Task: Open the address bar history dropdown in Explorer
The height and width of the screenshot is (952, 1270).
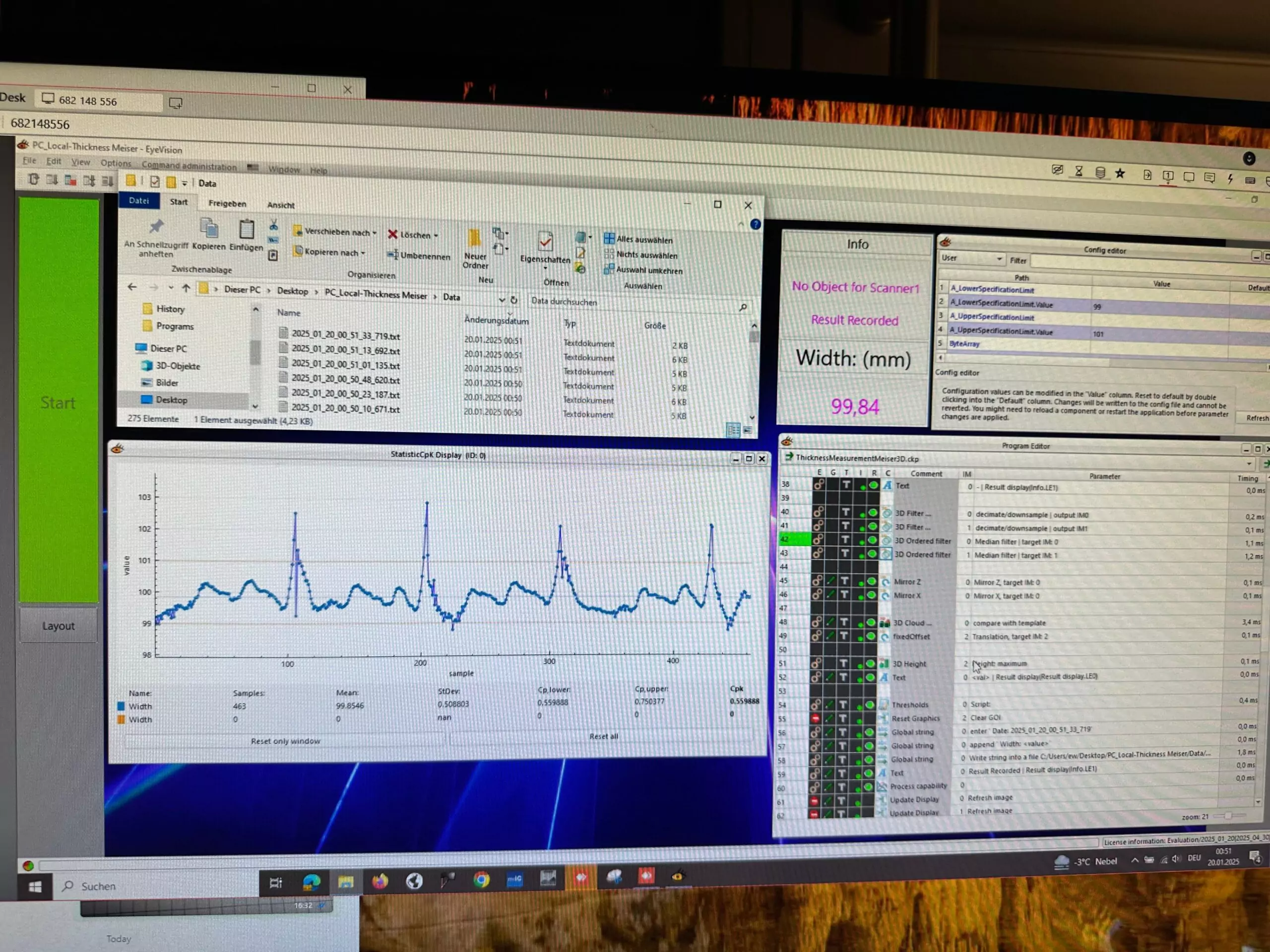Action: point(502,299)
